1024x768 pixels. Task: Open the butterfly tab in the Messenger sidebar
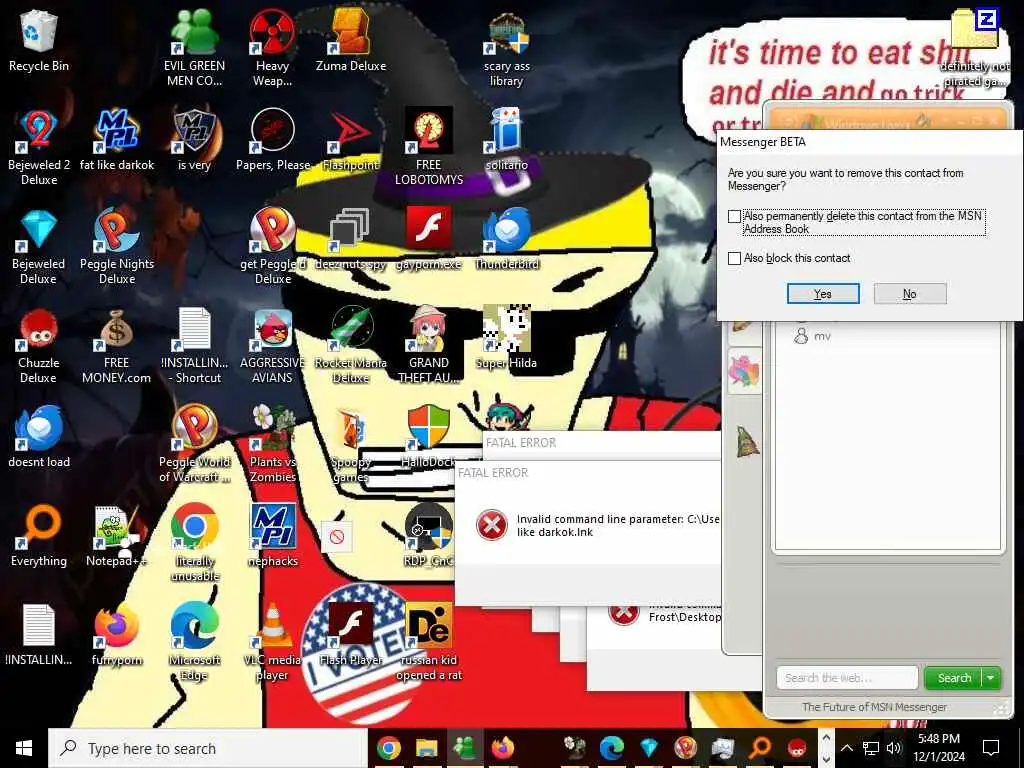pyautogui.click(x=744, y=370)
